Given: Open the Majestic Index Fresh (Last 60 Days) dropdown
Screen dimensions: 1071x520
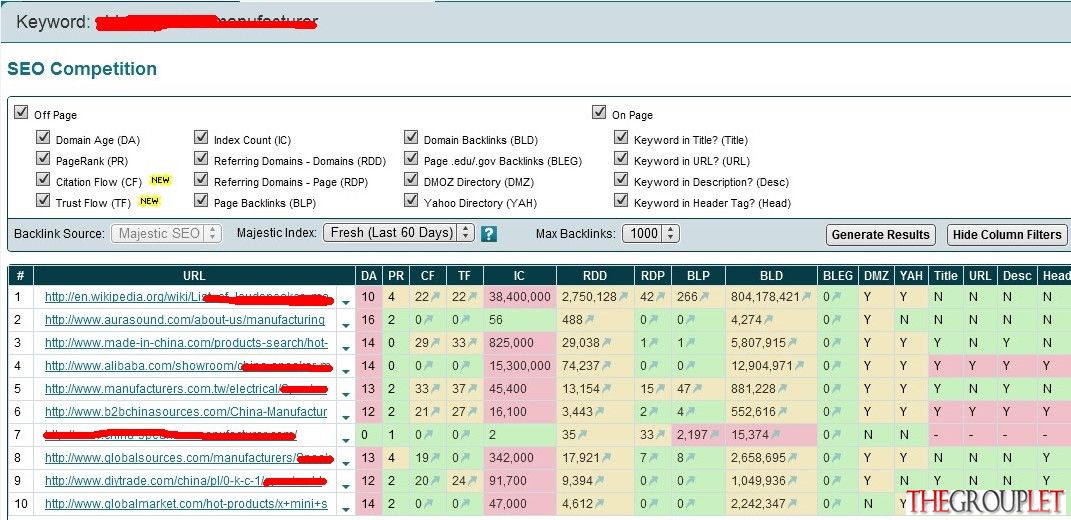Looking at the screenshot, I should pos(399,233).
